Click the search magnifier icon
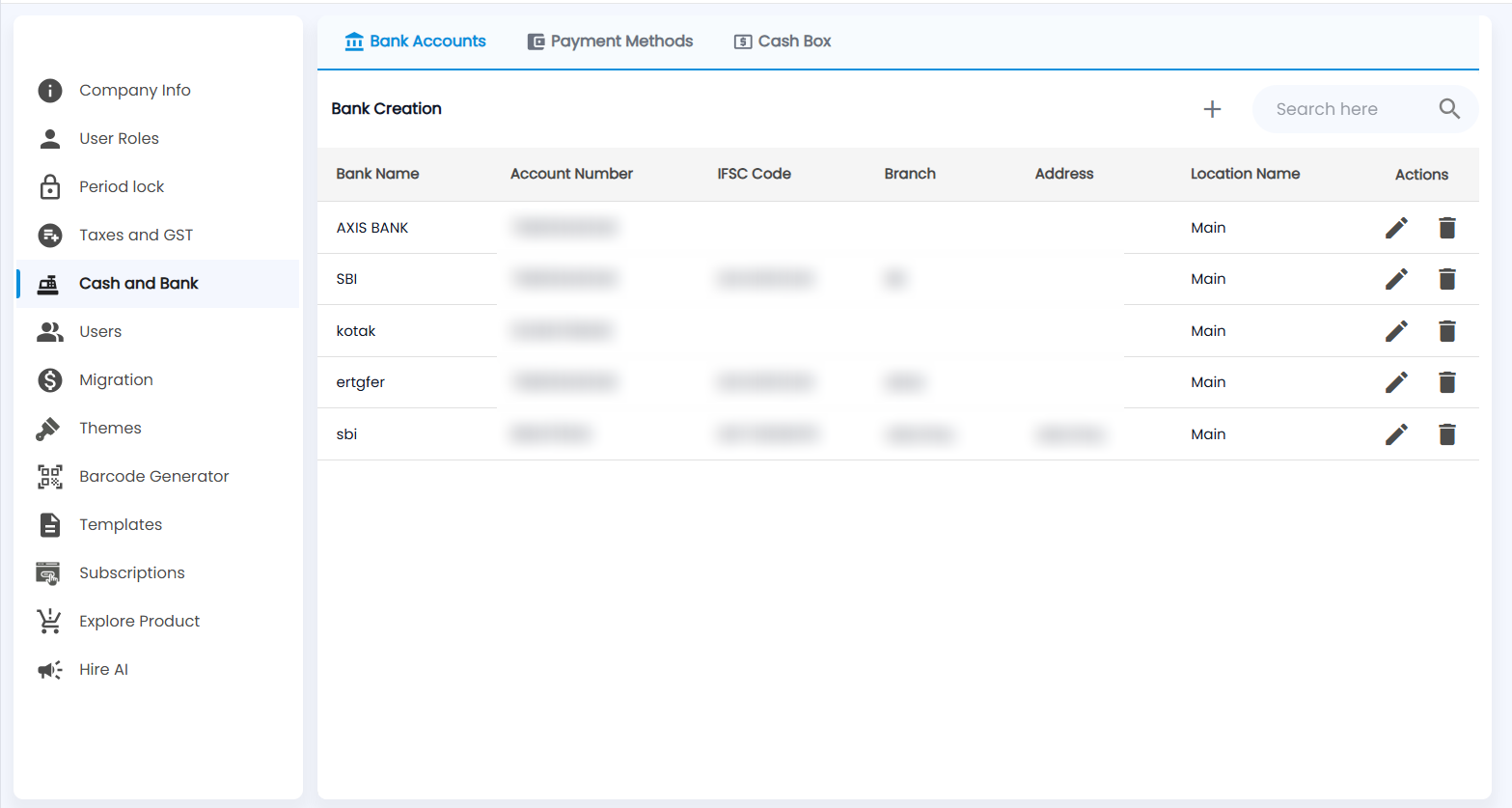This screenshot has width=1512, height=808. point(1449,109)
